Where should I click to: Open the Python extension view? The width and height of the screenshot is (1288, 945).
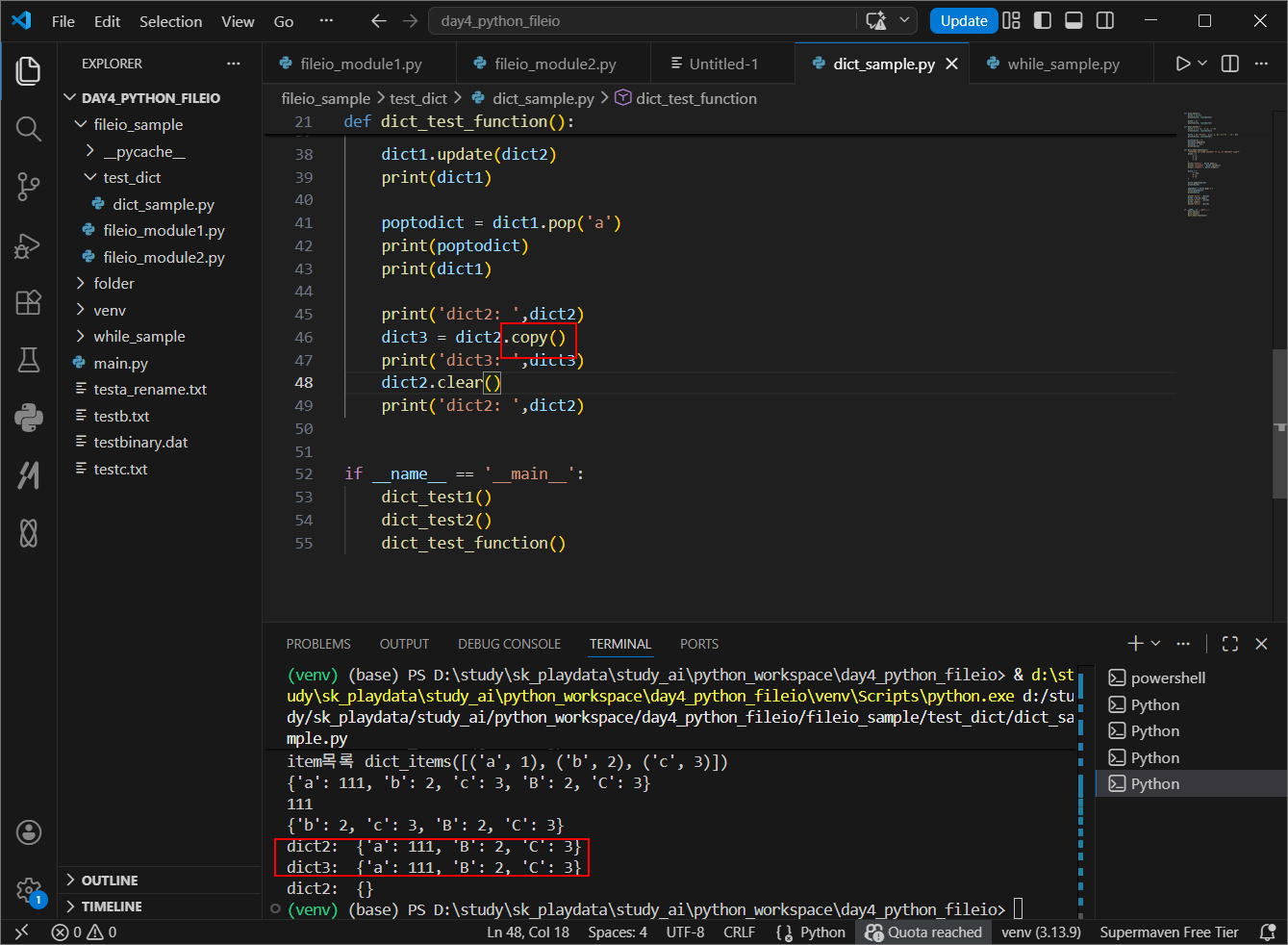tap(29, 417)
